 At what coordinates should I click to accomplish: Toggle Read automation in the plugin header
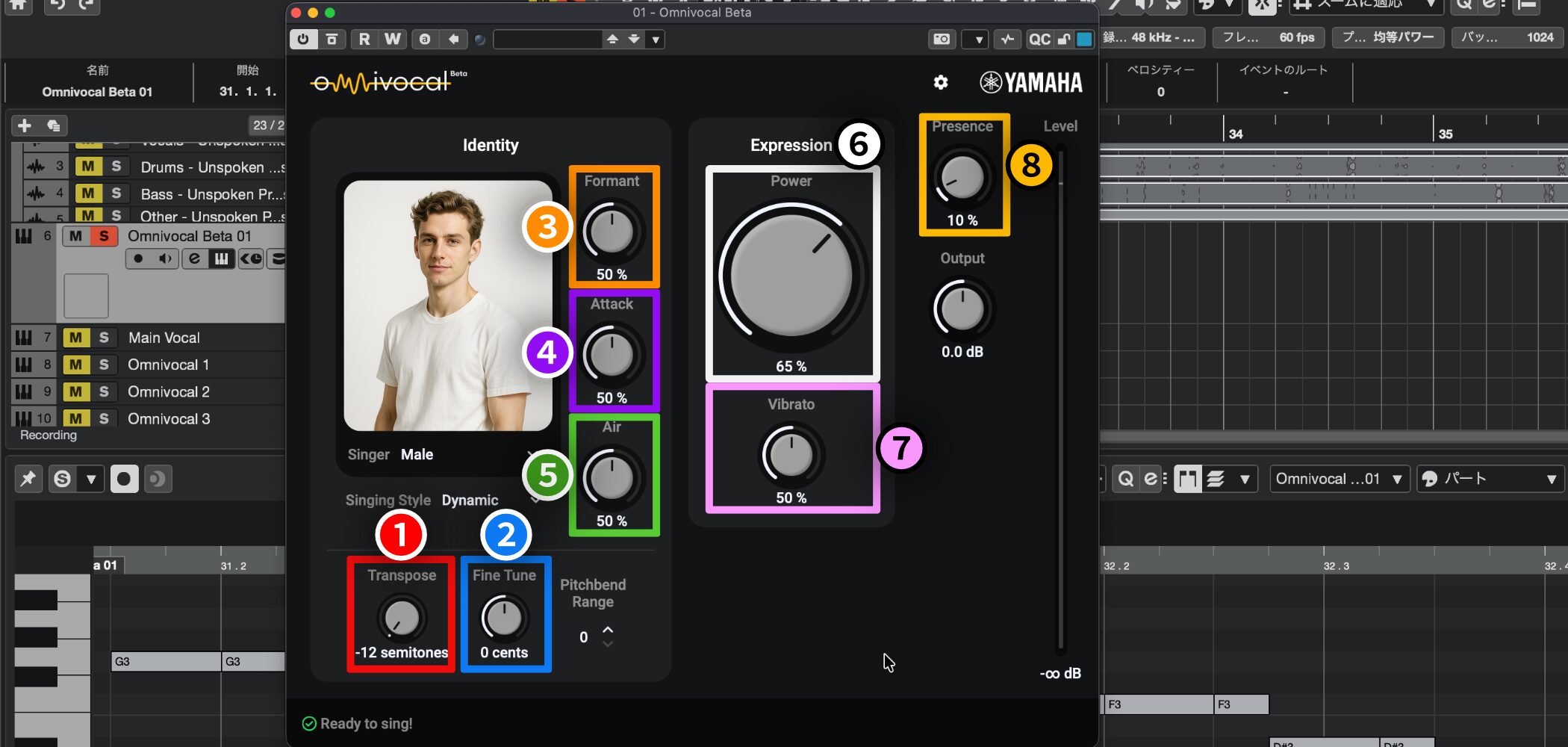[364, 39]
